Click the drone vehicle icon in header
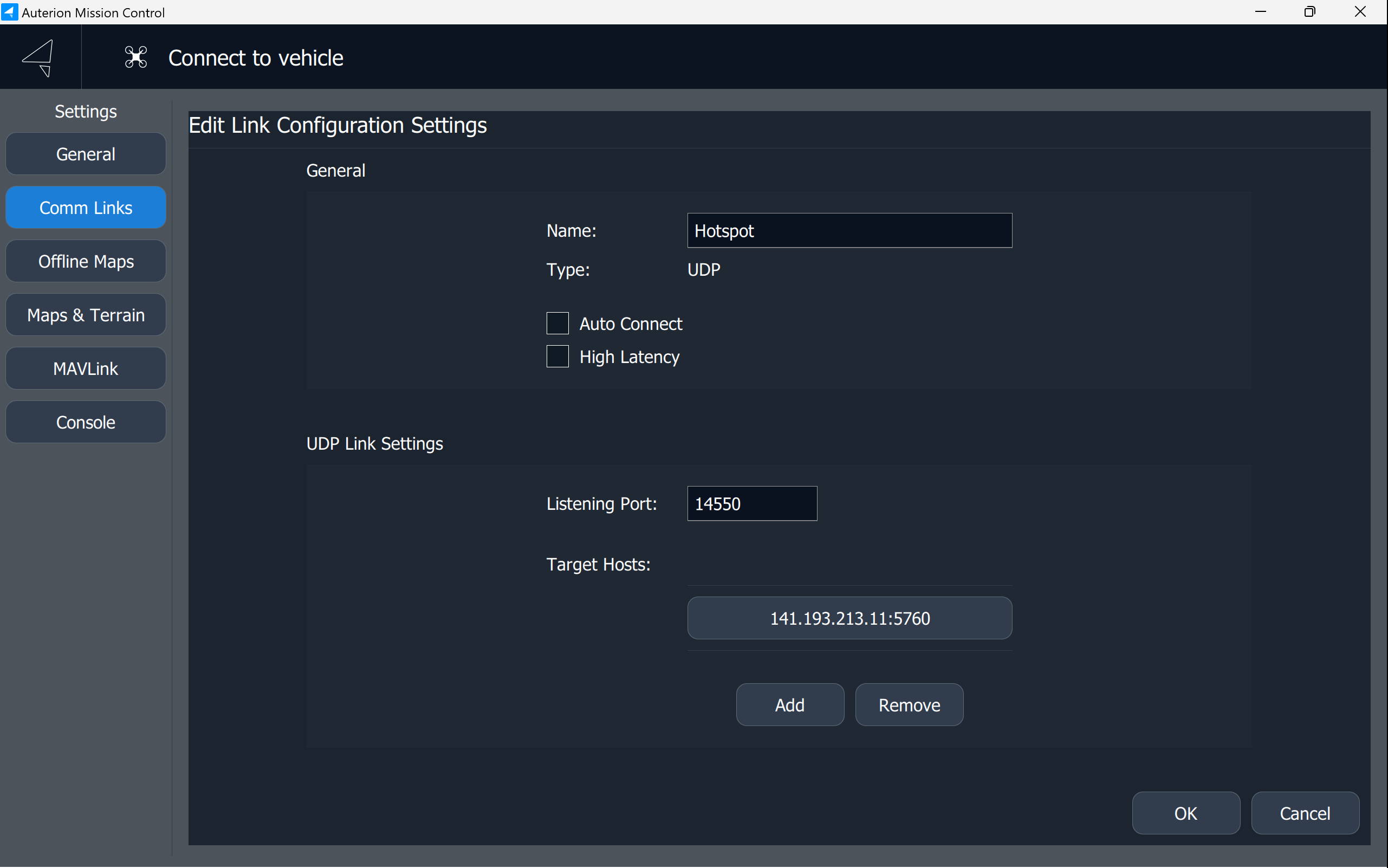Viewport: 1388px width, 868px height. pos(136,57)
